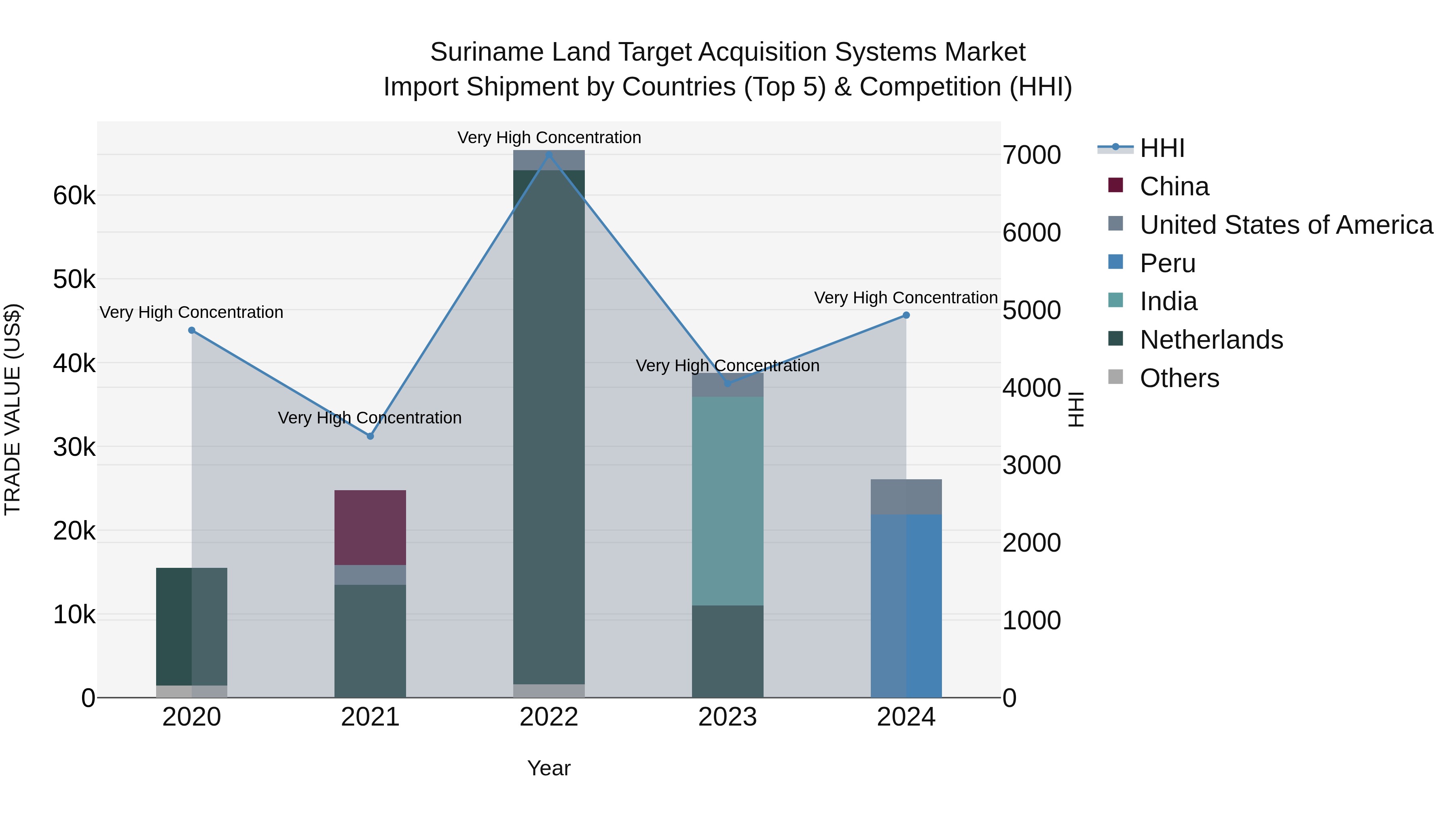Click the Year axis title
This screenshot has width=1456, height=819.
click(549, 769)
